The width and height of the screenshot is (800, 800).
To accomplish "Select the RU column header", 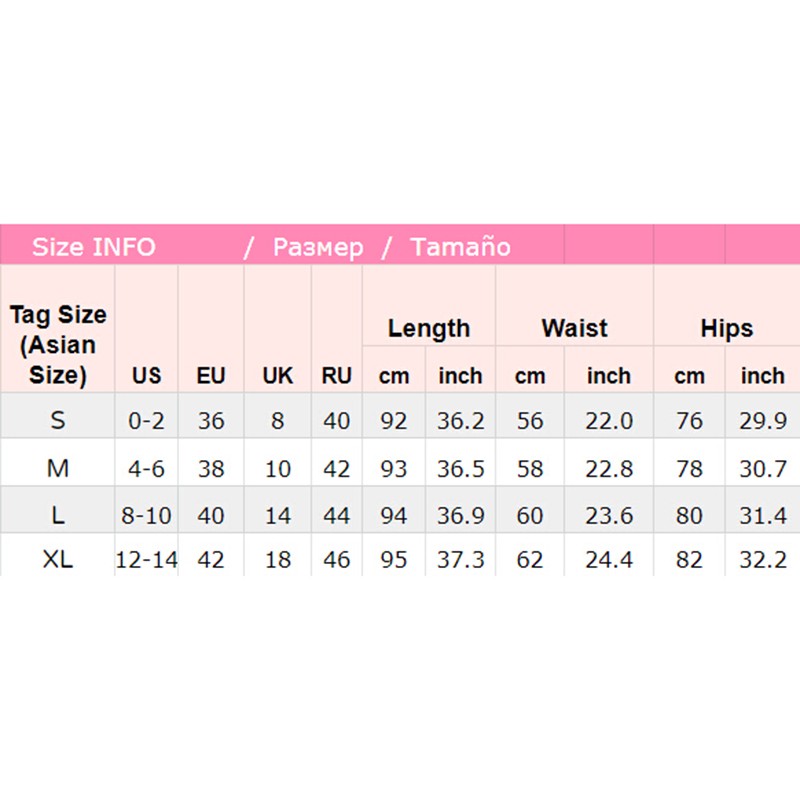I will [x=337, y=376].
